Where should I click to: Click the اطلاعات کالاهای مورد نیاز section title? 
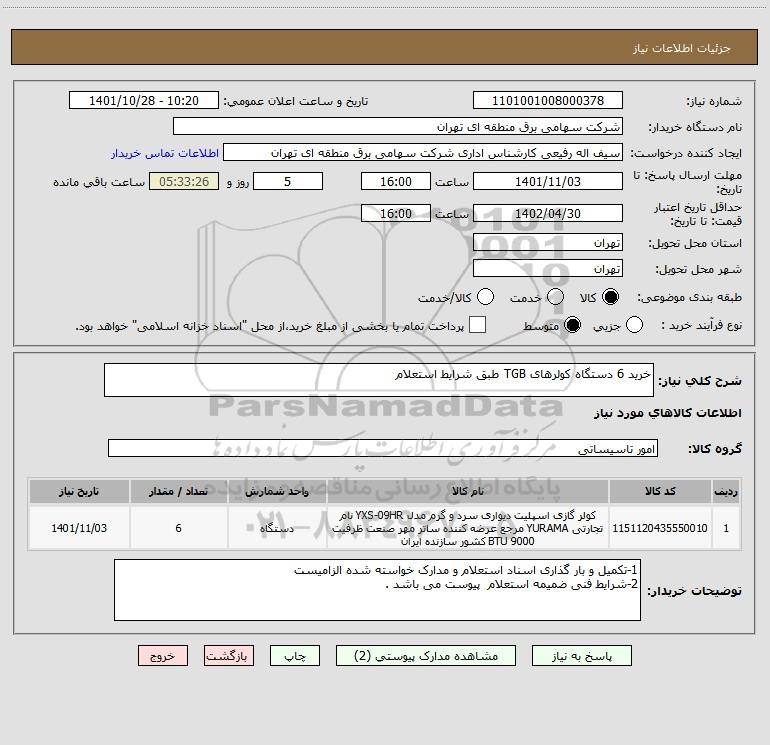pos(668,413)
